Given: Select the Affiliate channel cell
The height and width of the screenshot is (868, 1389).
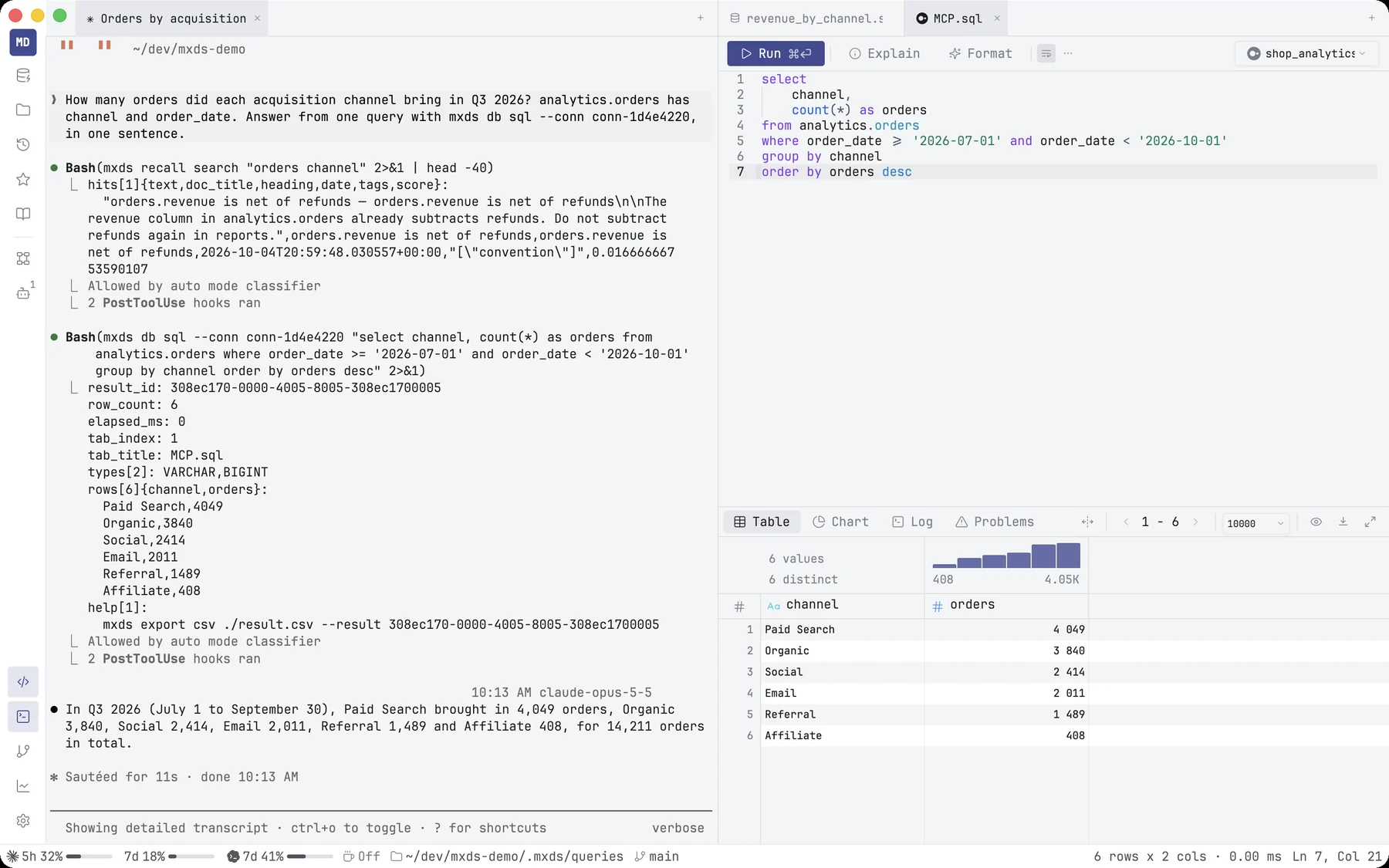Looking at the screenshot, I should (x=843, y=735).
